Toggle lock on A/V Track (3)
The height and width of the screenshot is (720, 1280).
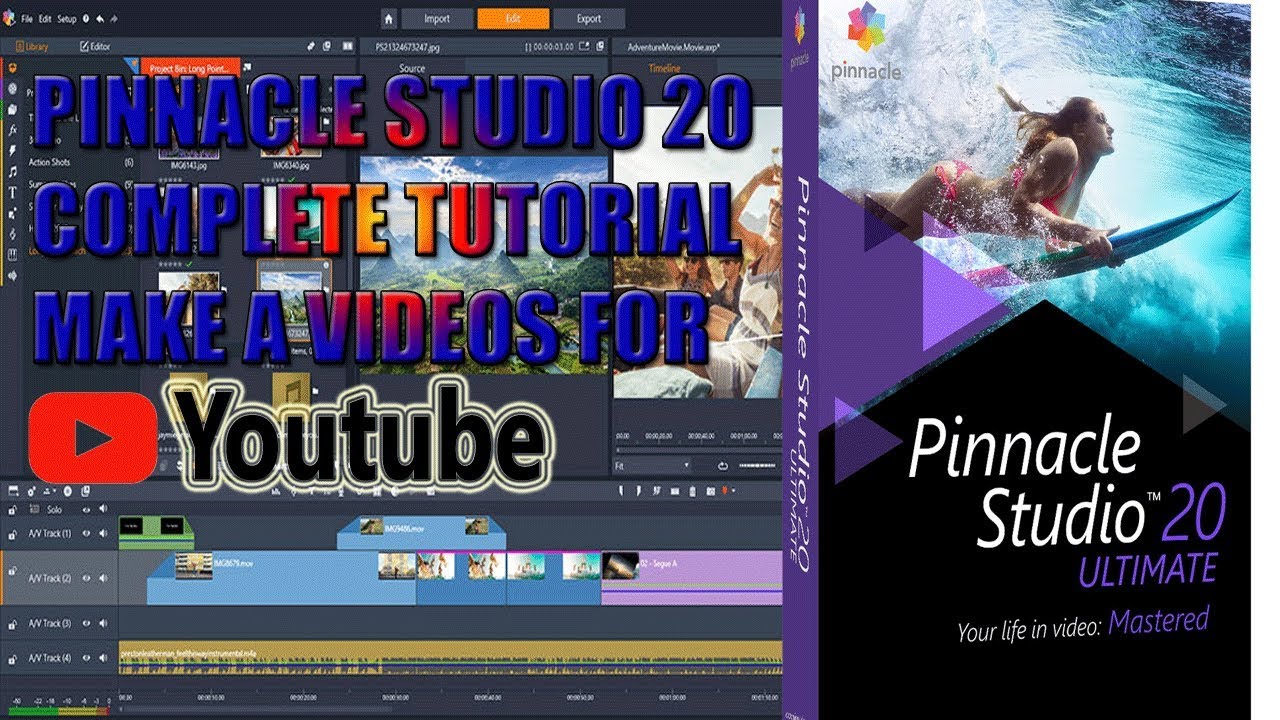click(x=12, y=624)
